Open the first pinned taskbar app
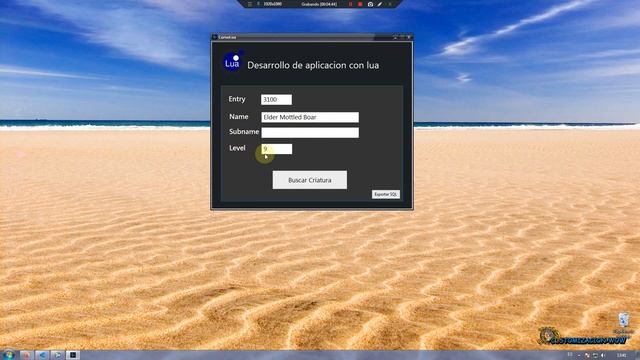Image resolution: width=640 pixels, height=360 pixels. (x=26, y=355)
